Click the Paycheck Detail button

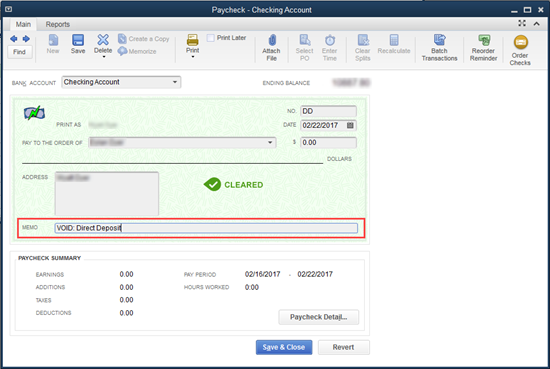pos(319,317)
